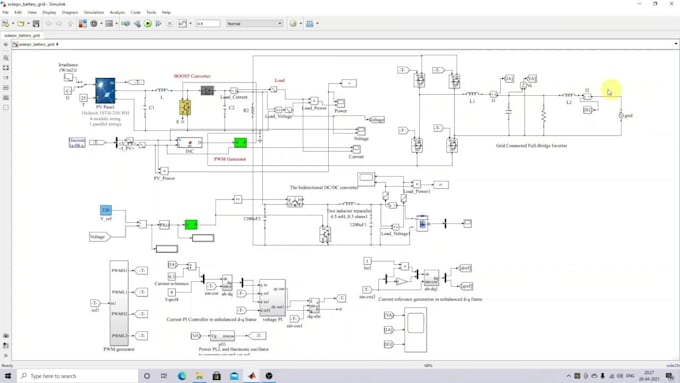Expand the model path breadcrumb arrow
This screenshot has height=383, width=680.
point(57,44)
